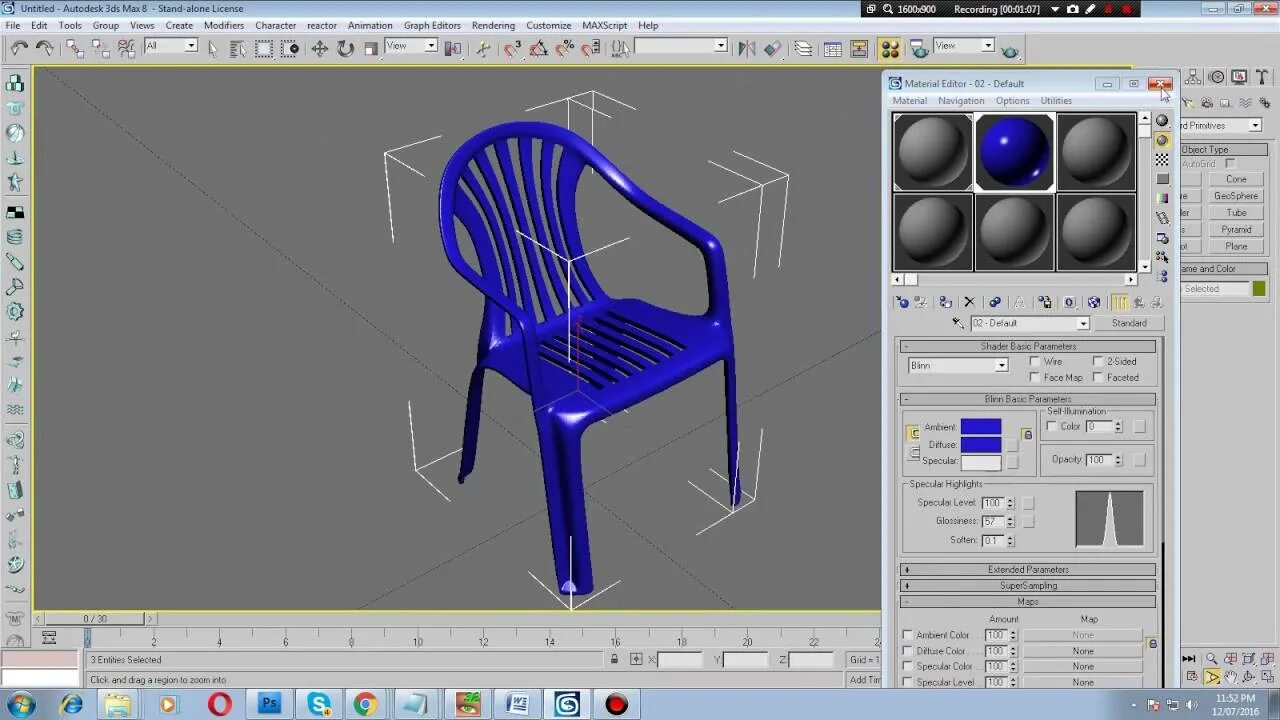Toggle sample Background checker icon
Viewport: 1280px width, 720px height.
(1162, 159)
